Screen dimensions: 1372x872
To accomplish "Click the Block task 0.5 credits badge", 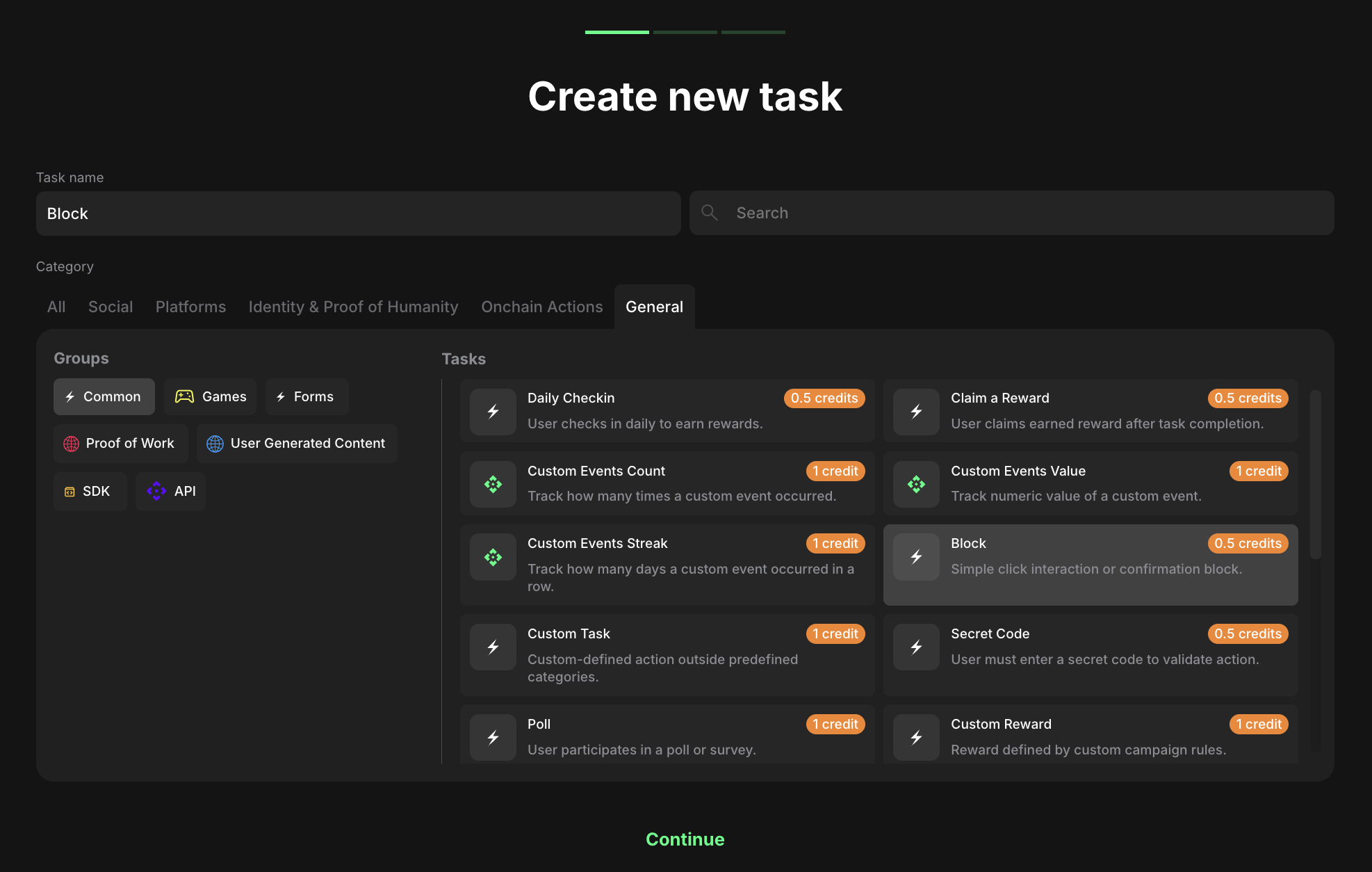I will (x=1248, y=543).
